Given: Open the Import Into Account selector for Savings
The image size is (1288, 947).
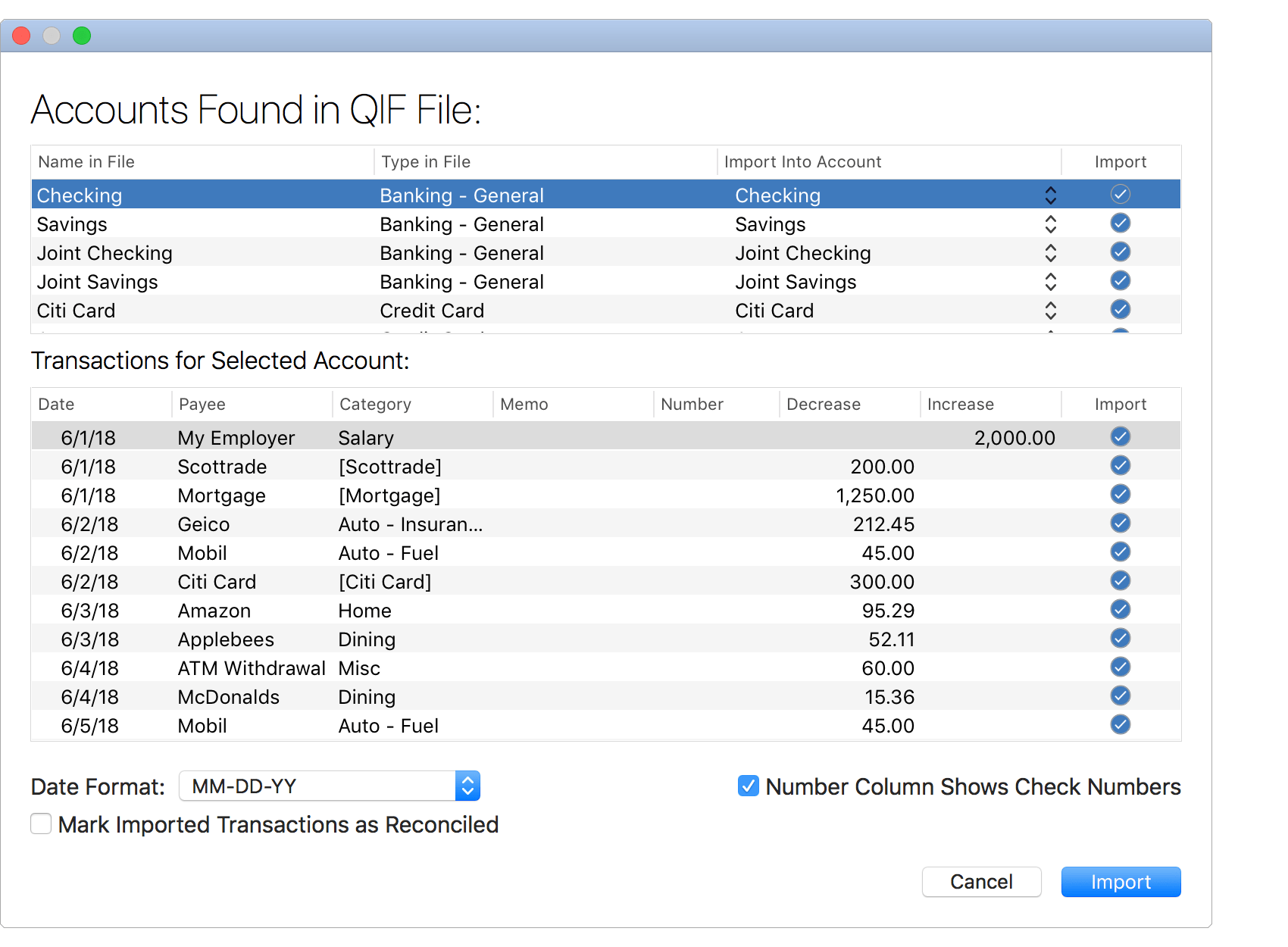Looking at the screenshot, I should click(1051, 223).
